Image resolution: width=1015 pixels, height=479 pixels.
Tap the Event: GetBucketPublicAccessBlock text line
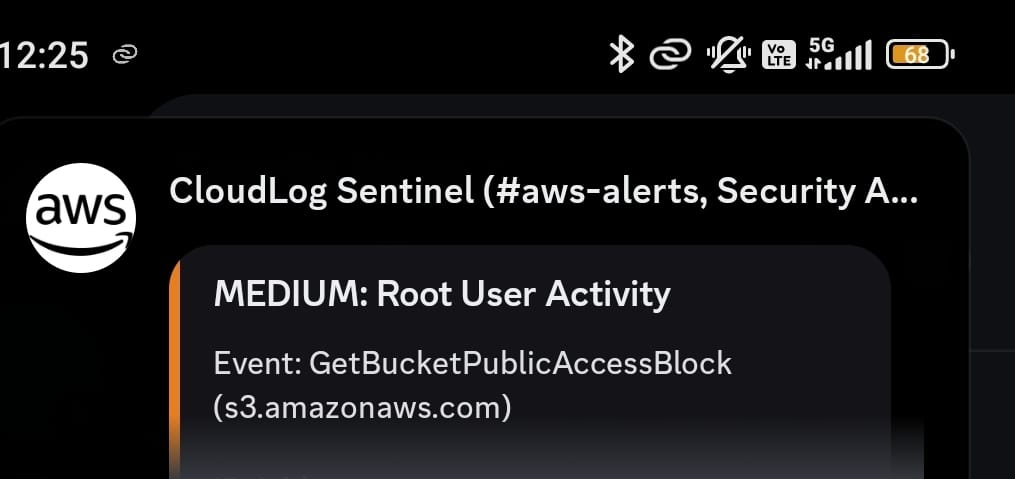click(473, 363)
